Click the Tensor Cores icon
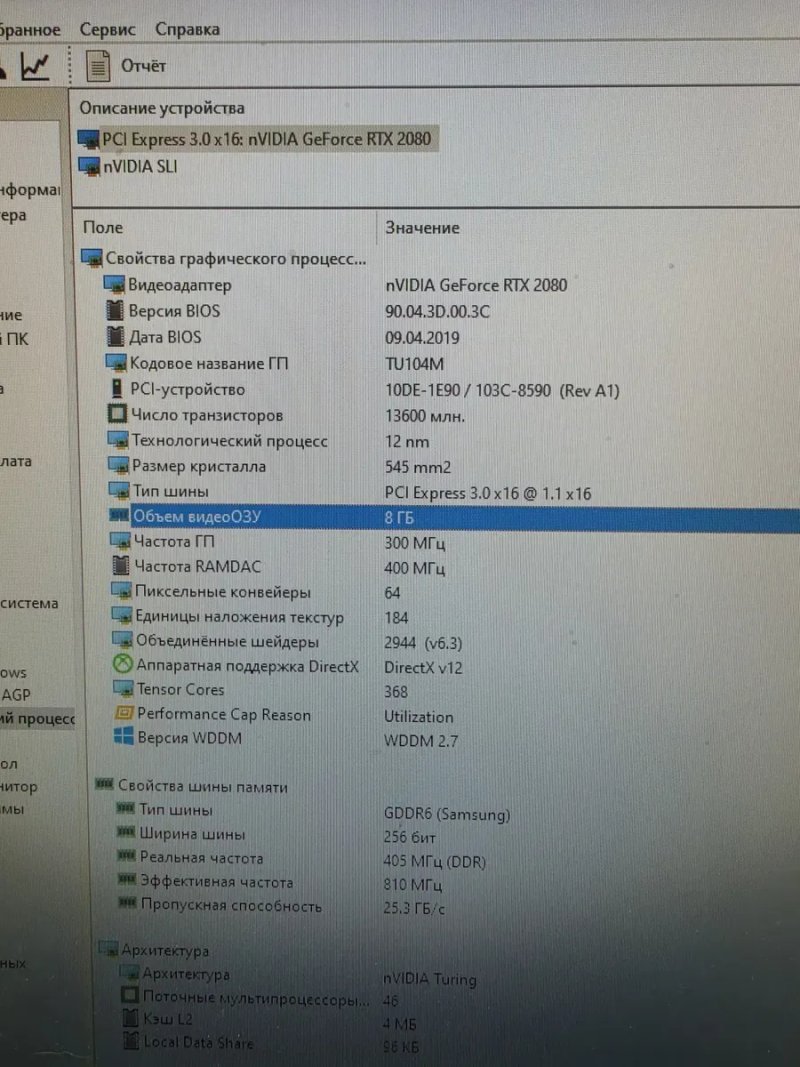 click(x=123, y=689)
